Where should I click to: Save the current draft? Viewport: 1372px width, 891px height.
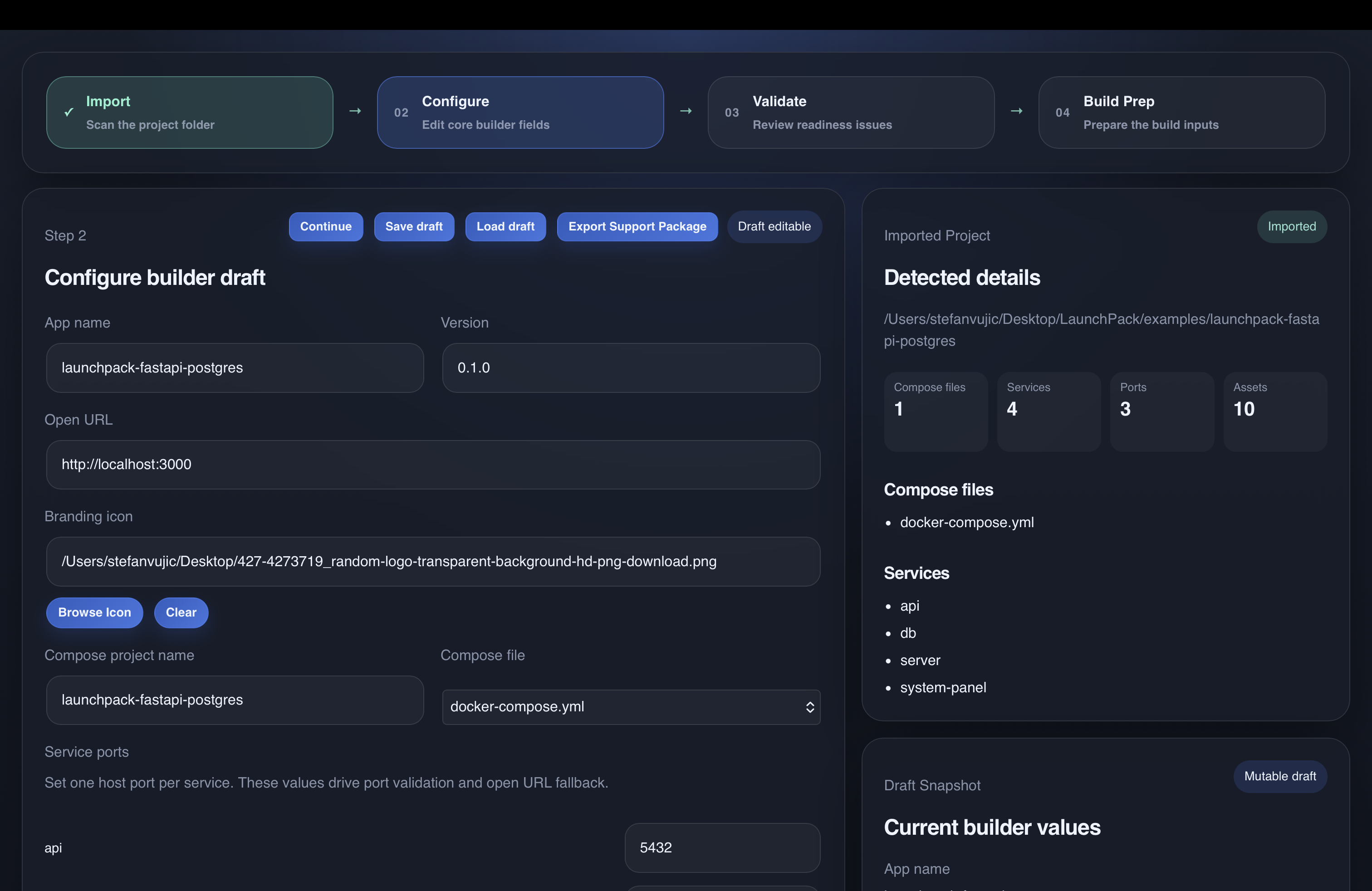pos(414,226)
